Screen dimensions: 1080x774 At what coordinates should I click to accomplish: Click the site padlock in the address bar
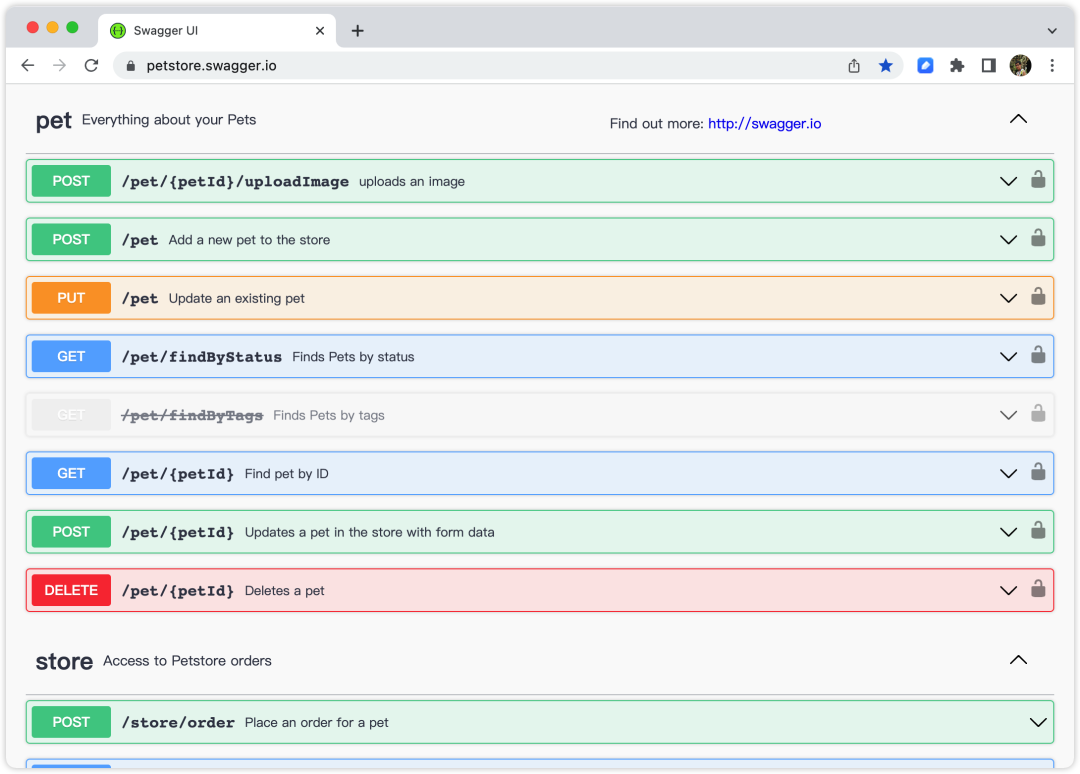tap(131, 65)
